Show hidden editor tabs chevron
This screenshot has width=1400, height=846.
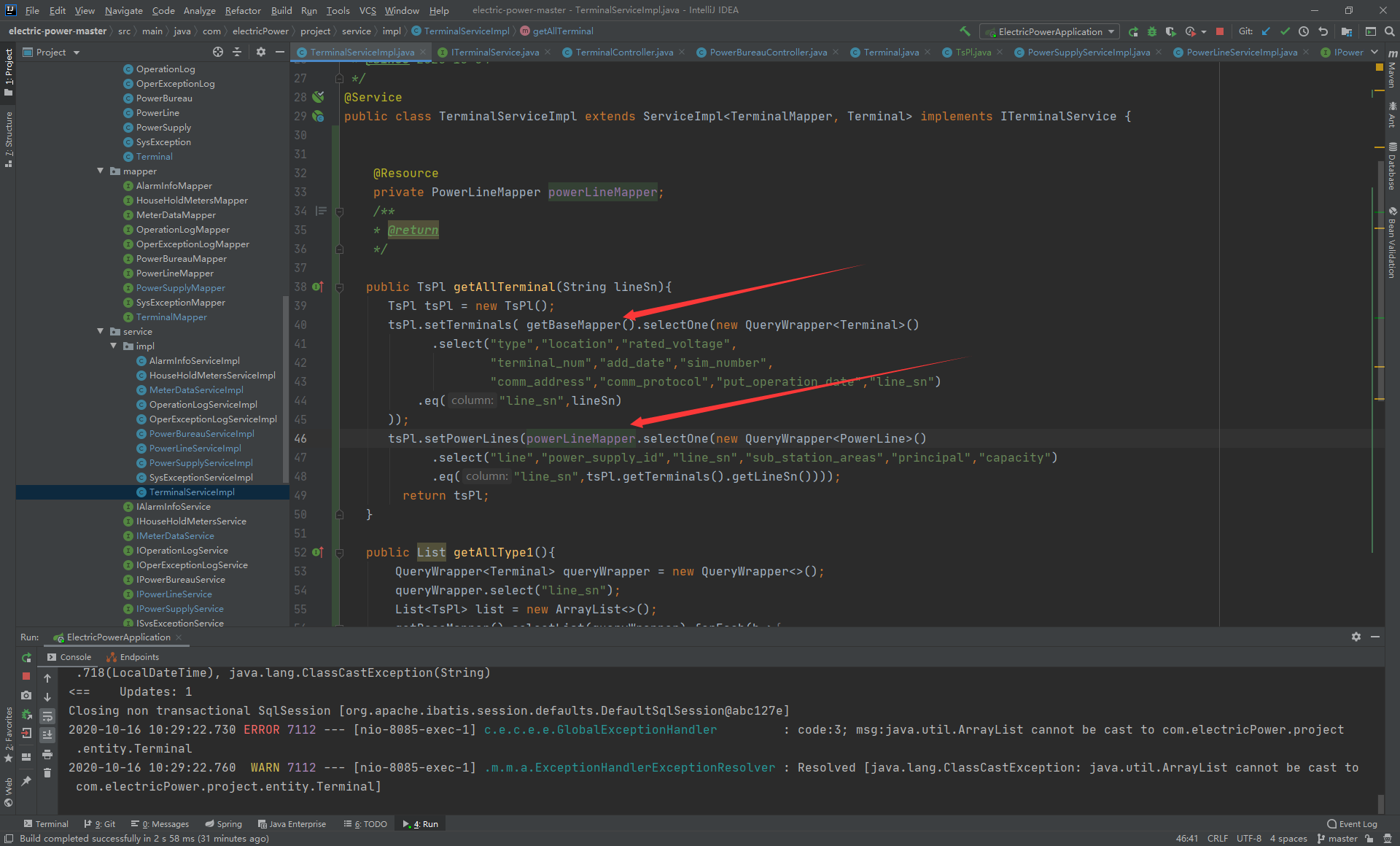(1374, 52)
